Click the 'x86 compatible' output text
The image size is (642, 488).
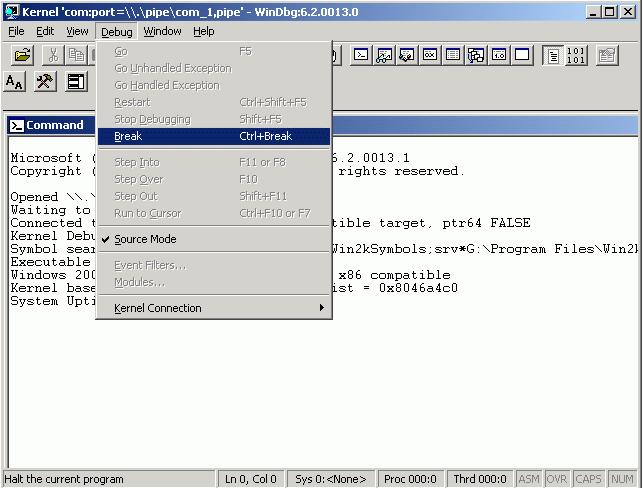tap(394, 275)
